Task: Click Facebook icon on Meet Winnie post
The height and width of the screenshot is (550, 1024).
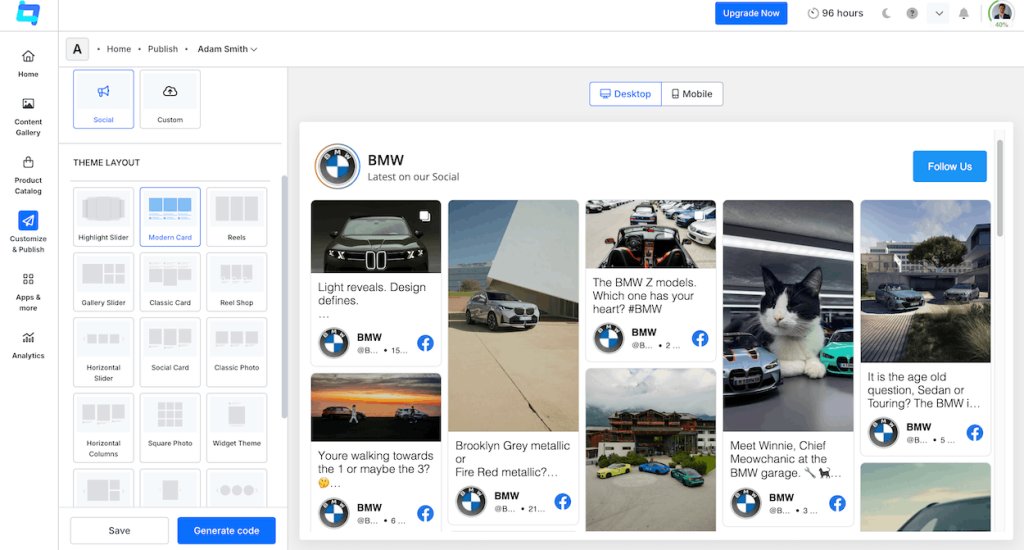Action: [837, 503]
